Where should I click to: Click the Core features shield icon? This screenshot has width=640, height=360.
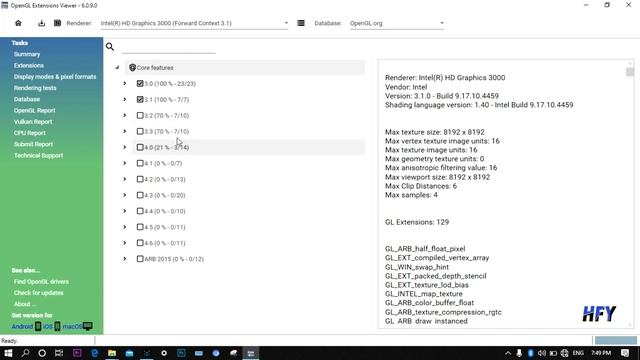tap(132, 67)
